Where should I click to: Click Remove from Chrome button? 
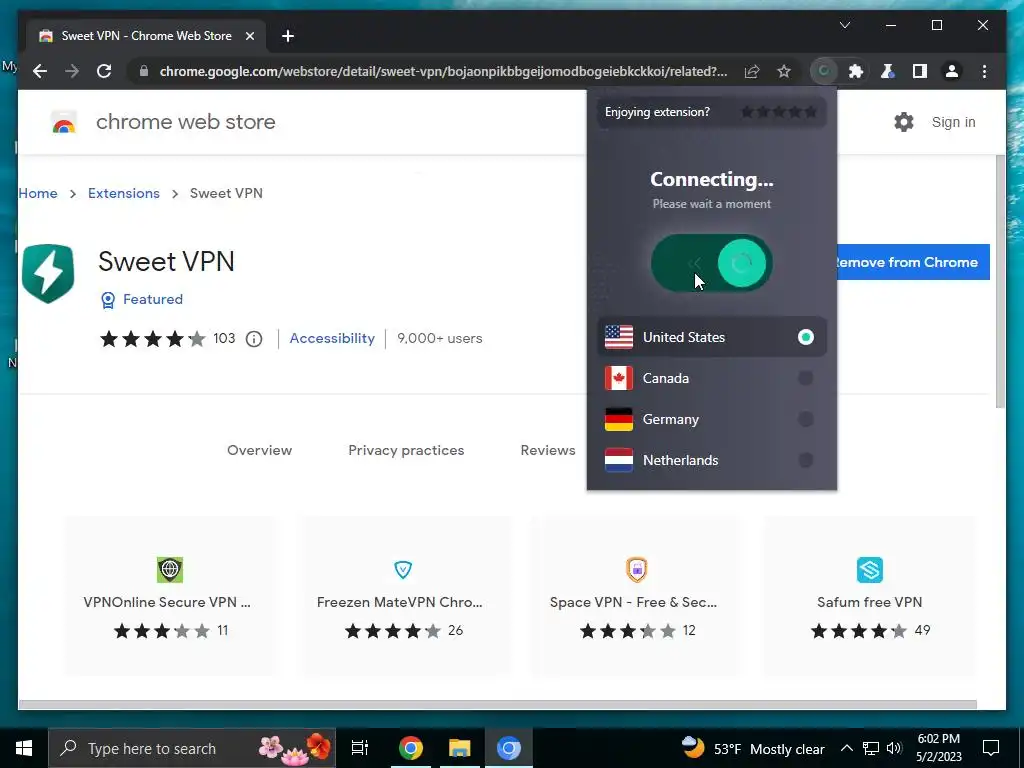[913, 262]
